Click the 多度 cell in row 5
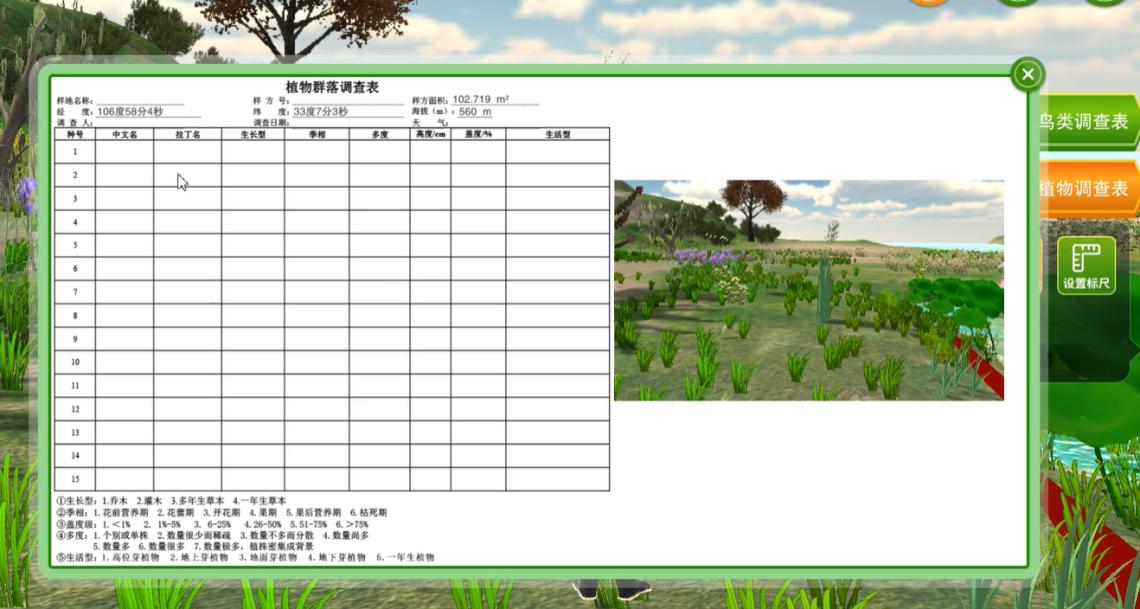This screenshot has width=1140, height=609. [380, 245]
